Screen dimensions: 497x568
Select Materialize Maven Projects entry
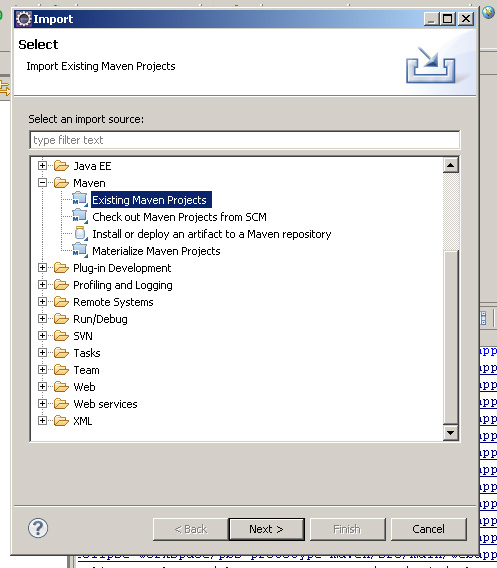156,251
